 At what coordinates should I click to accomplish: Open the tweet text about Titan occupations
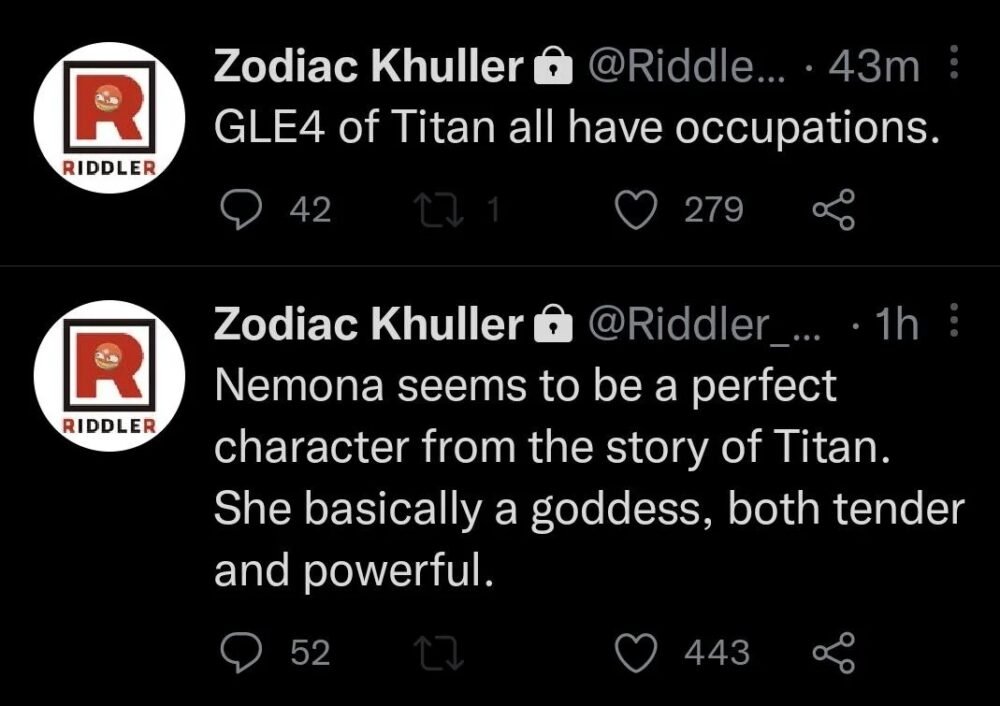(578, 130)
